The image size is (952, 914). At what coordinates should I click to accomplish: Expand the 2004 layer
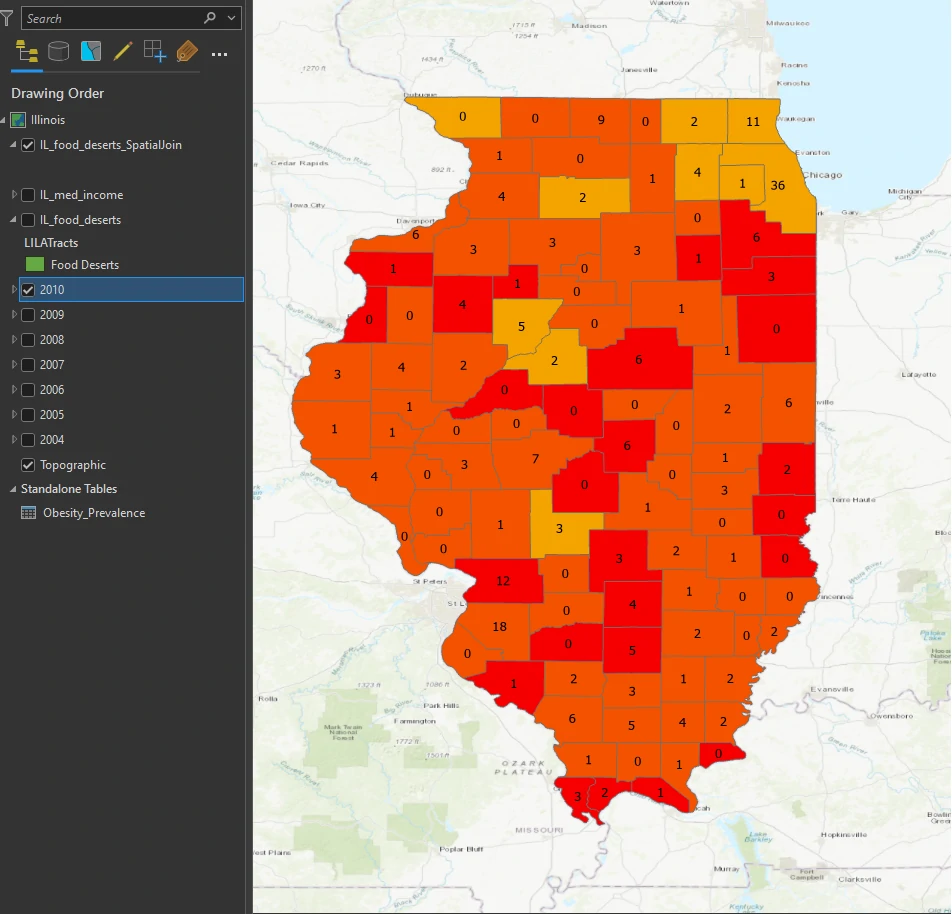13,439
